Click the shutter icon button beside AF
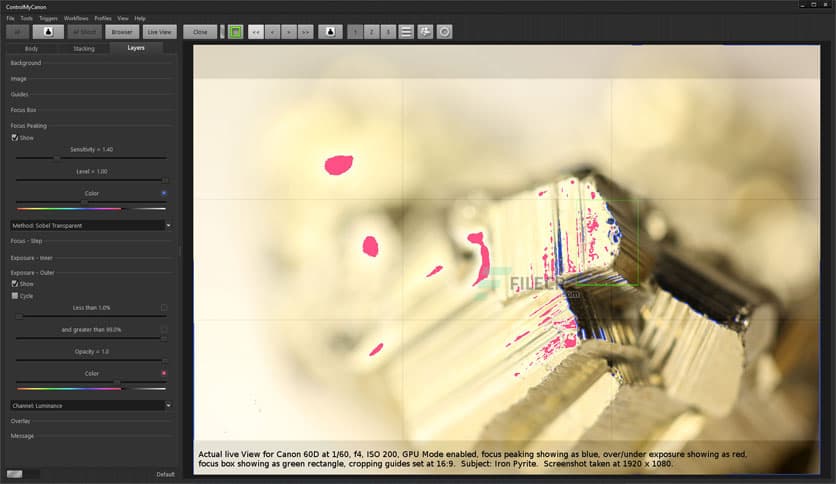This screenshot has width=836, height=484. pos(48,32)
